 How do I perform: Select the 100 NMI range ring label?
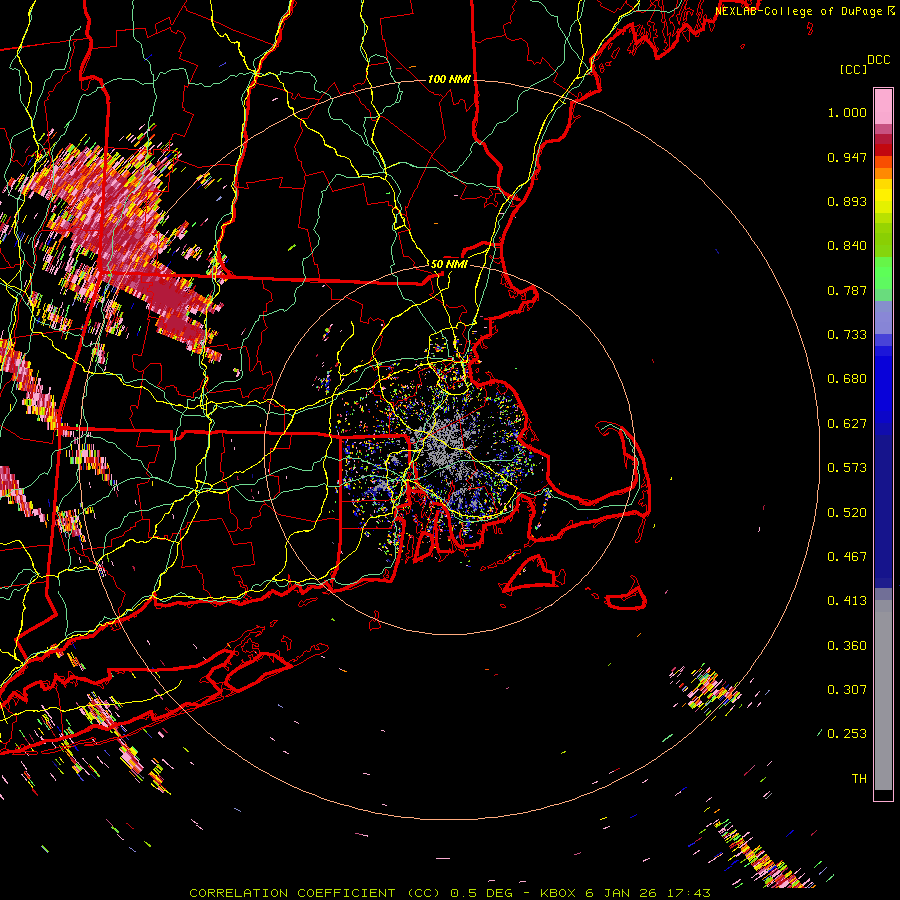[x=449, y=79]
